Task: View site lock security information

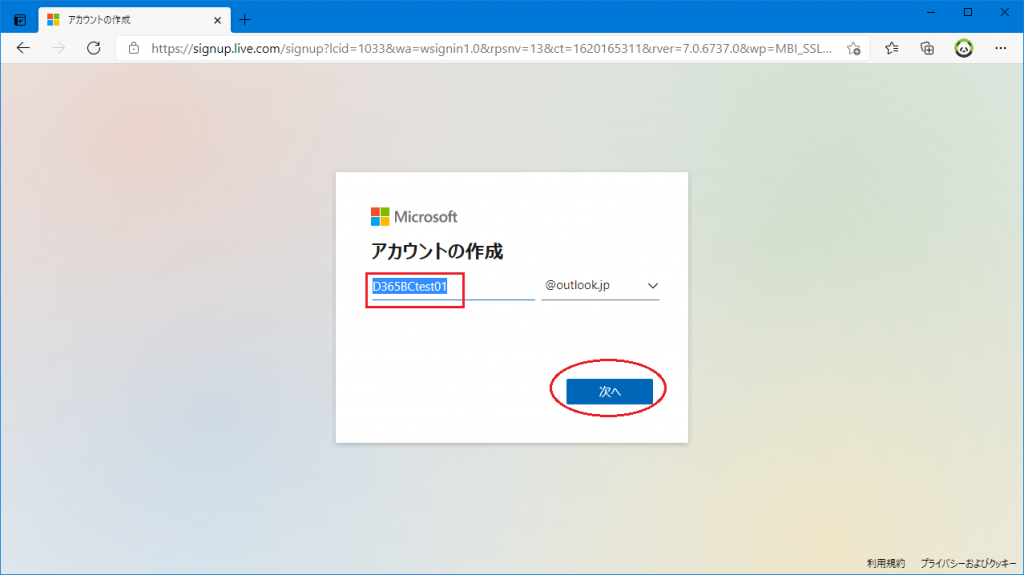Action: click(134, 48)
